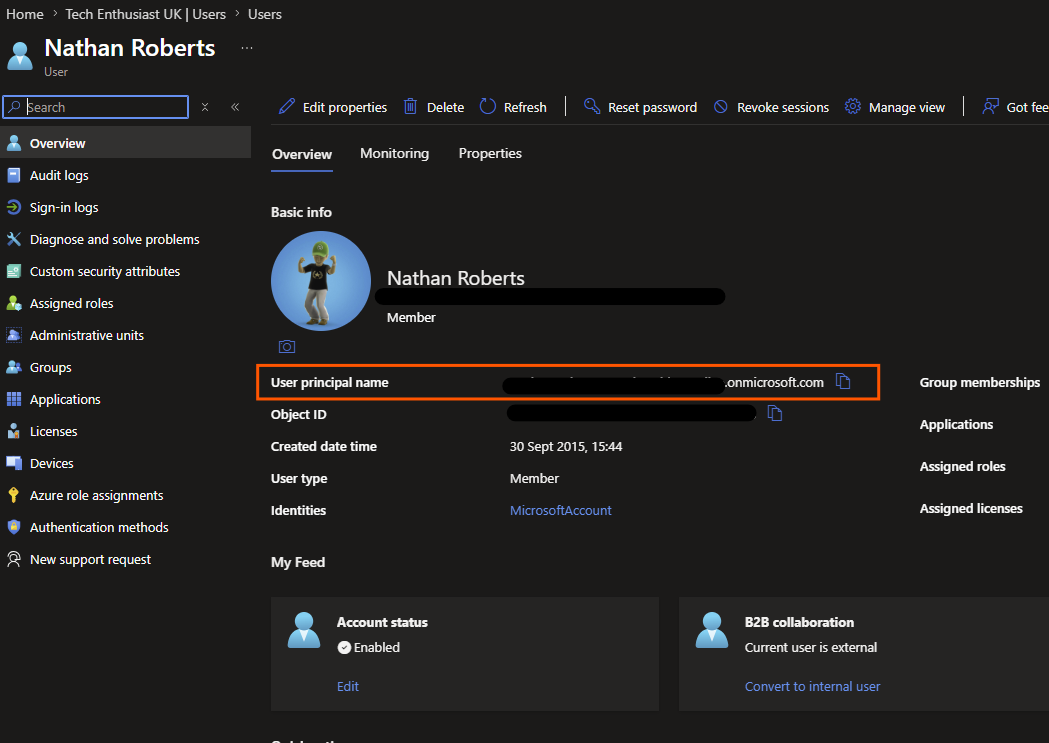Click the Authentication methods shield icon

pos(13,527)
